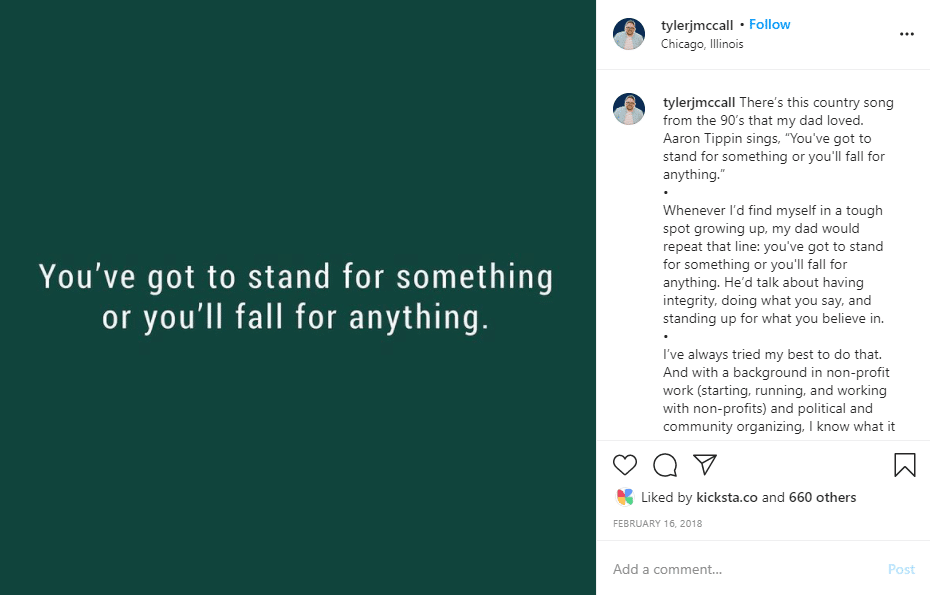The height and width of the screenshot is (595, 930).
Task: Open post options via the three dots icon
Action: coord(907,33)
